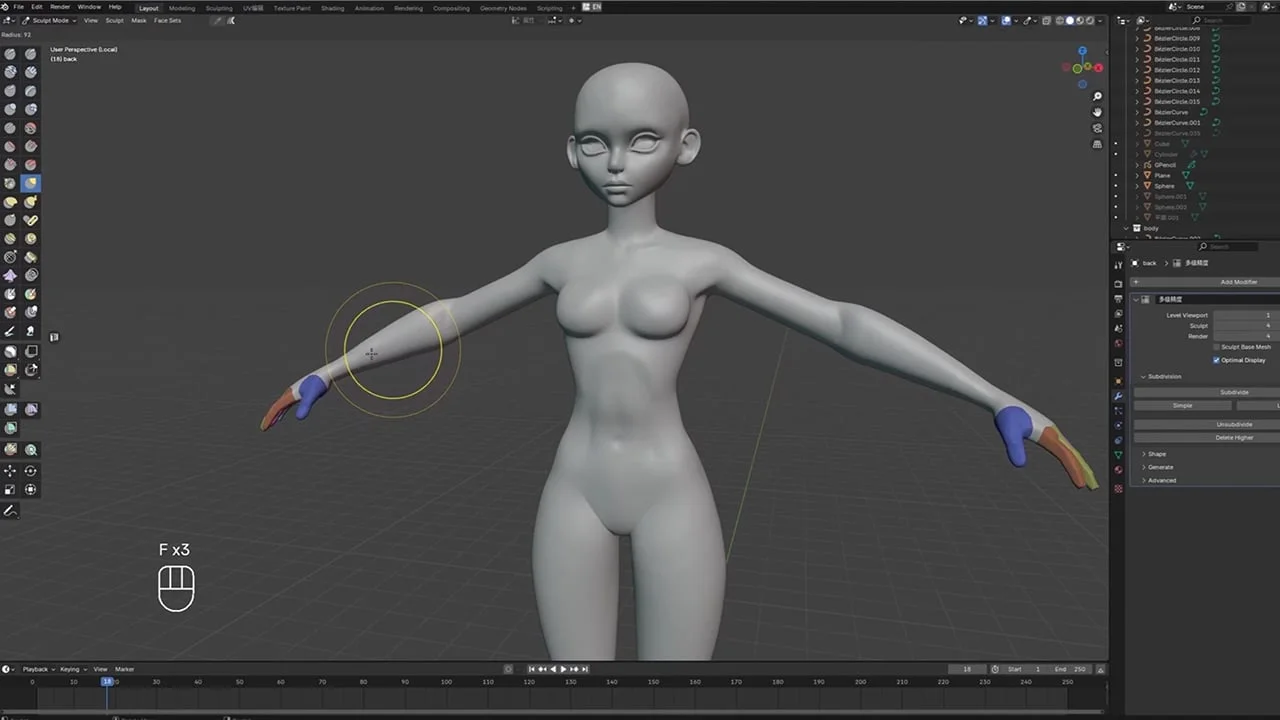
Task: Click the Add Modifier button
Action: click(x=1238, y=282)
